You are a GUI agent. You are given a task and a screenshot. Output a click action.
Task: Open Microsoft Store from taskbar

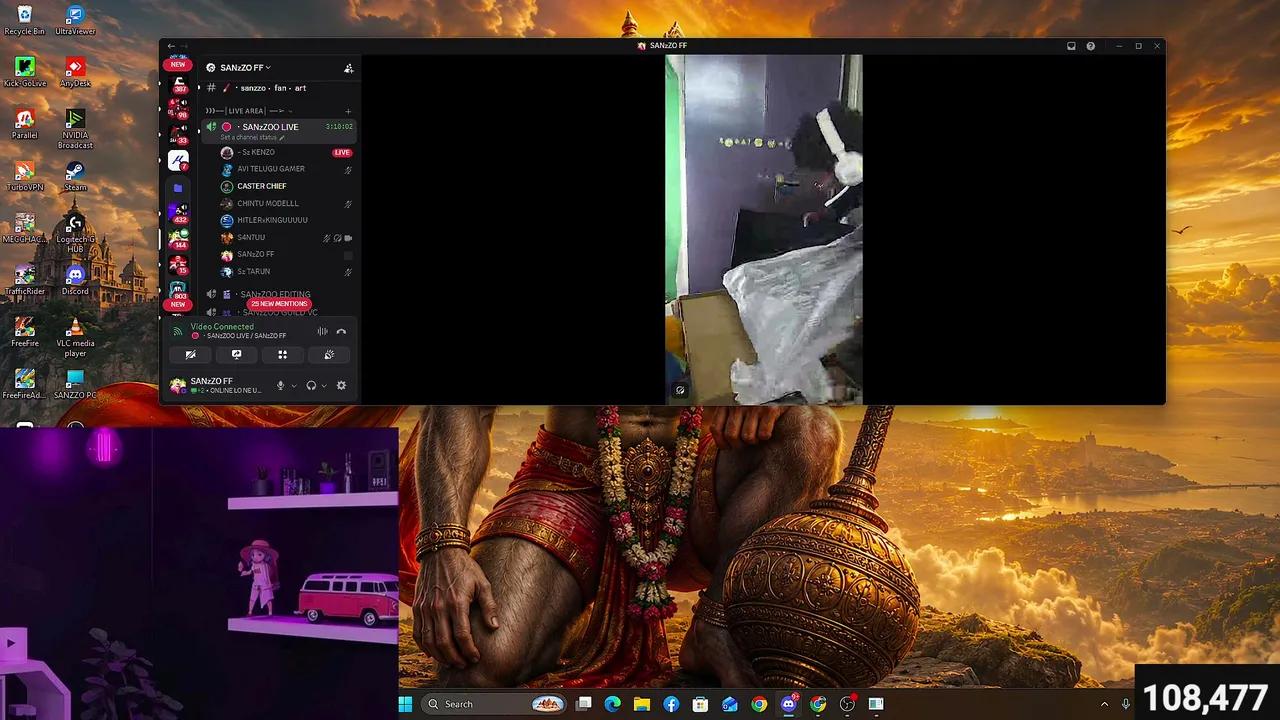tap(701, 704)
